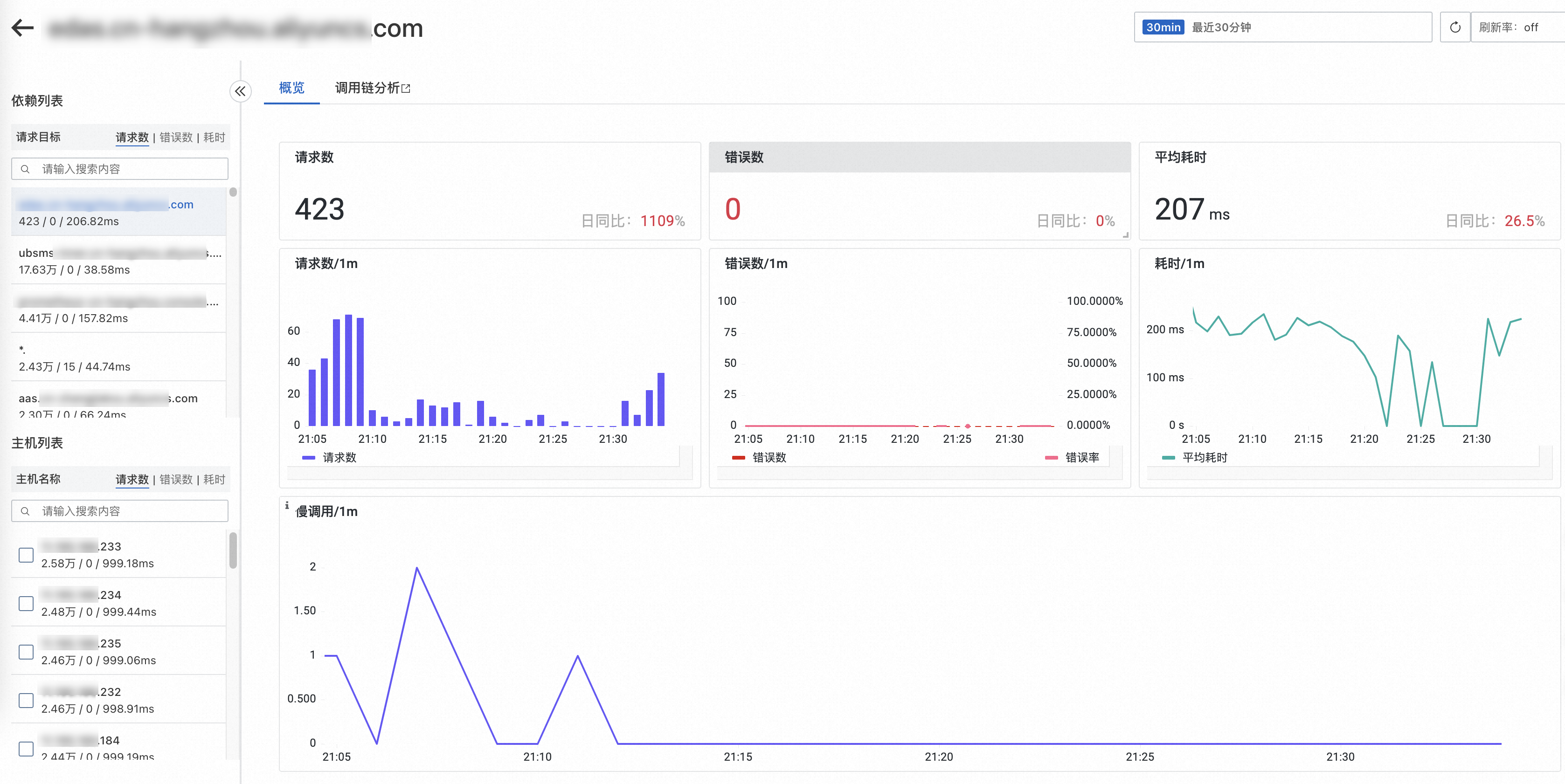Click the back arrow icon
The height and width of the screenshot is (784, 1565).
tap(23, 28)
